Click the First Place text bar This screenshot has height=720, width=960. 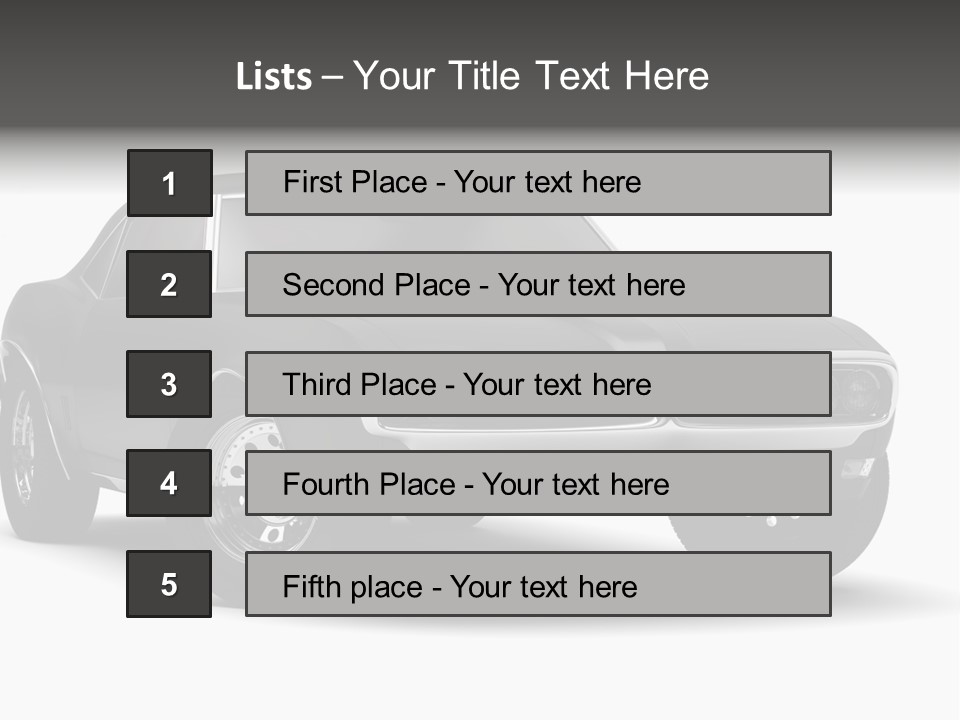pyautogui.click(x=538, y=183)
